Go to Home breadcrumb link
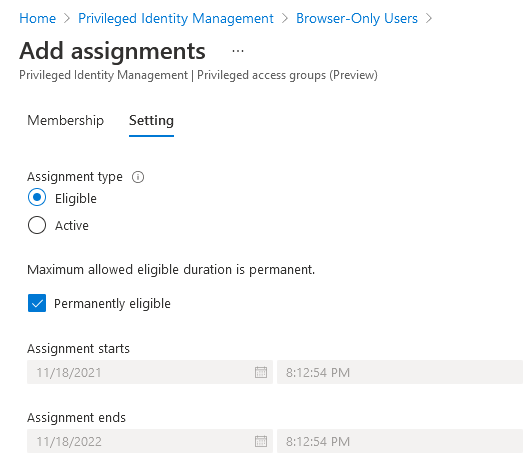The height and width of the screenshot is (463, 531). pos(37,18)
